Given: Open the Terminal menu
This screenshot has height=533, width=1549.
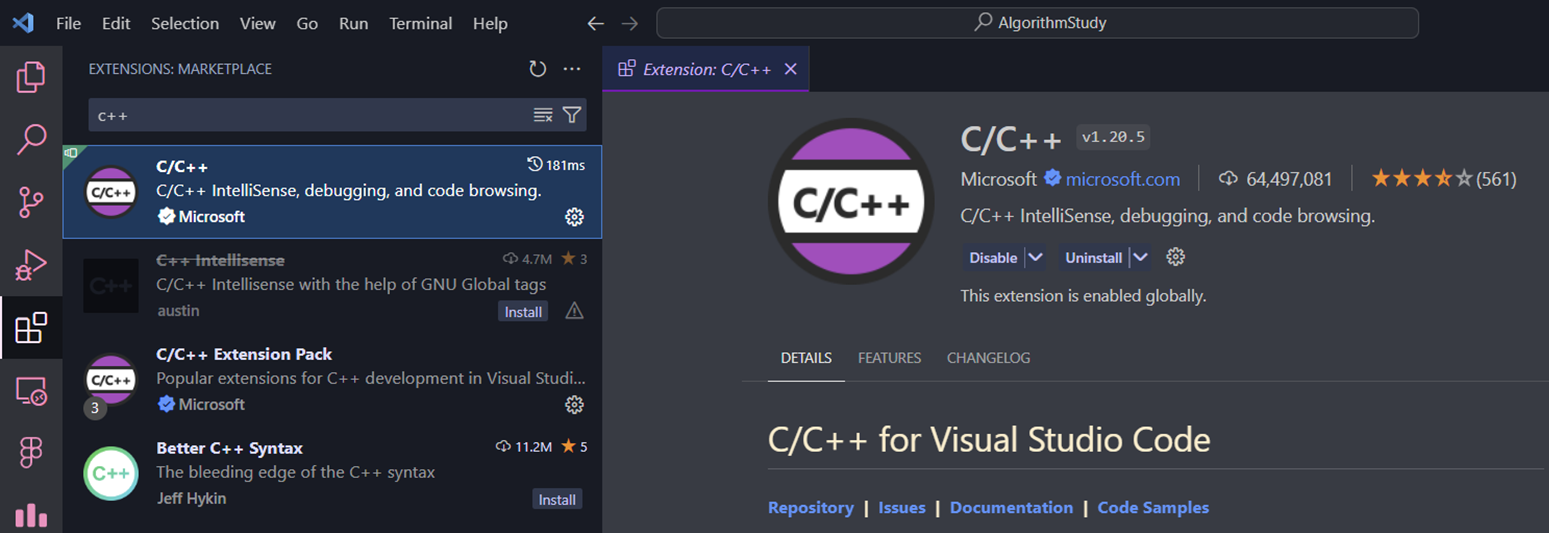Looking at the screenshot, I should tap(420, 23).
